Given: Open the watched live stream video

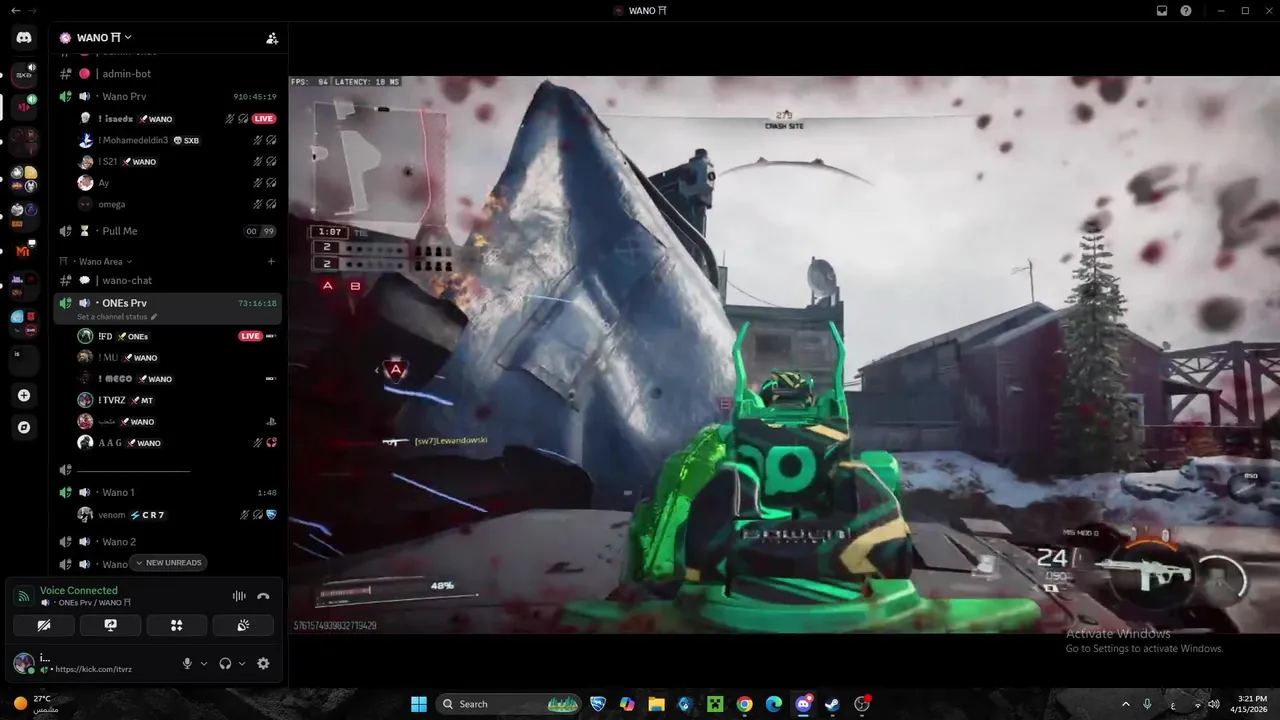Looking at the screenshot, I should coord(784,354).
